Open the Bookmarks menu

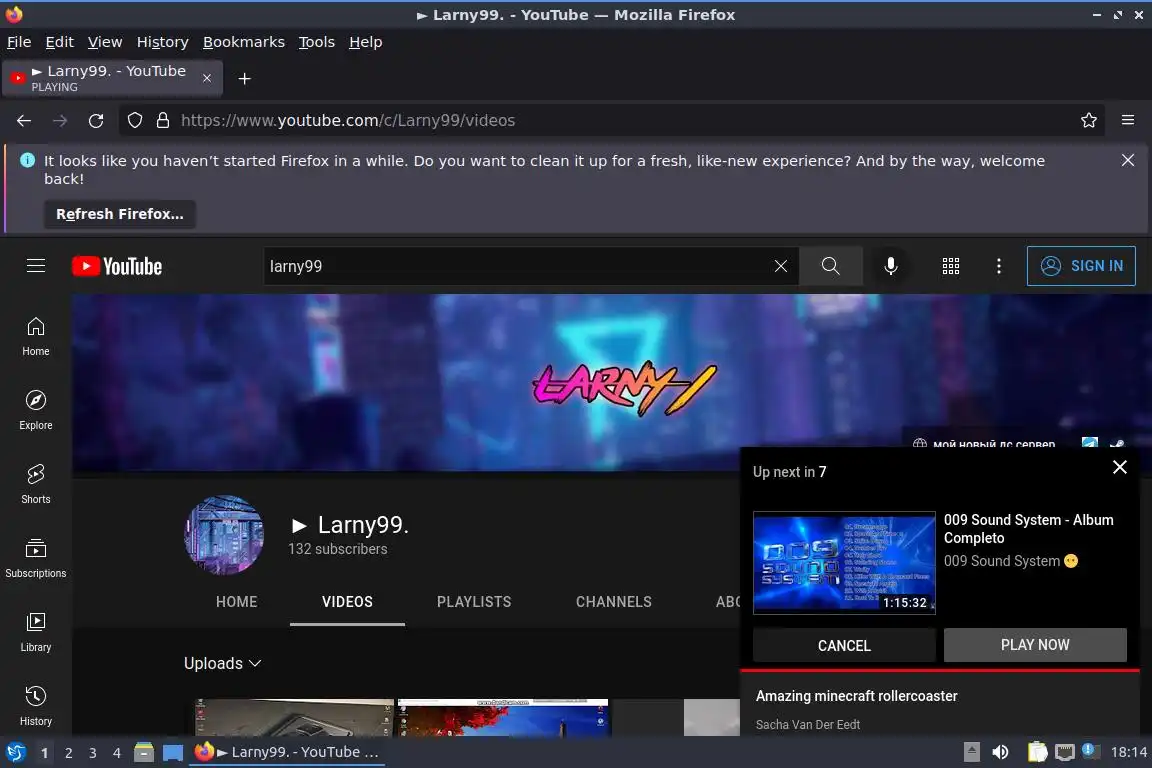point(244,42)
